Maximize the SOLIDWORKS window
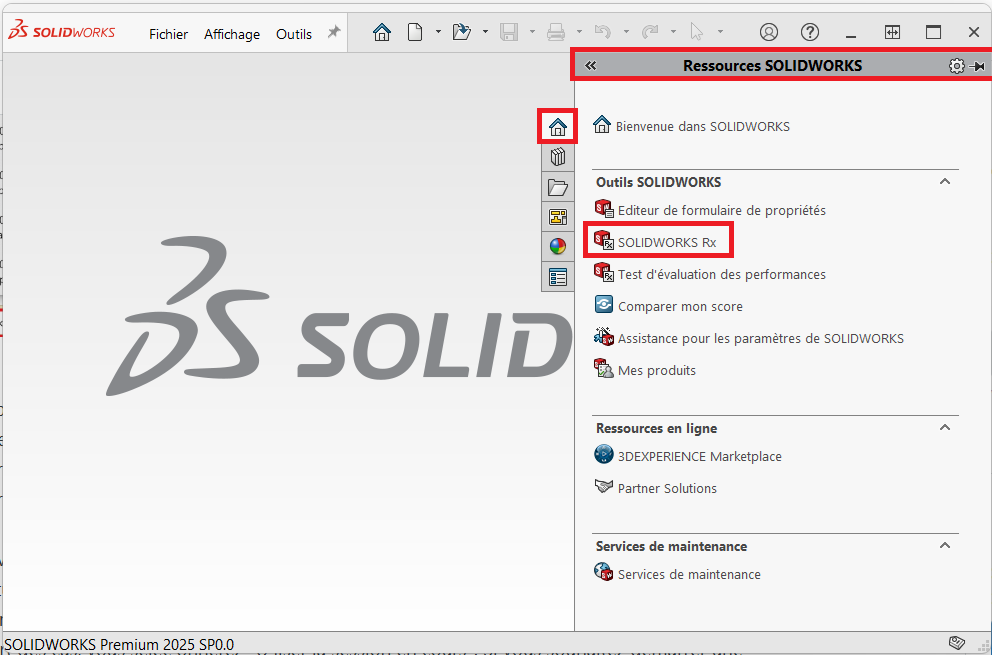 pos(933,32)
